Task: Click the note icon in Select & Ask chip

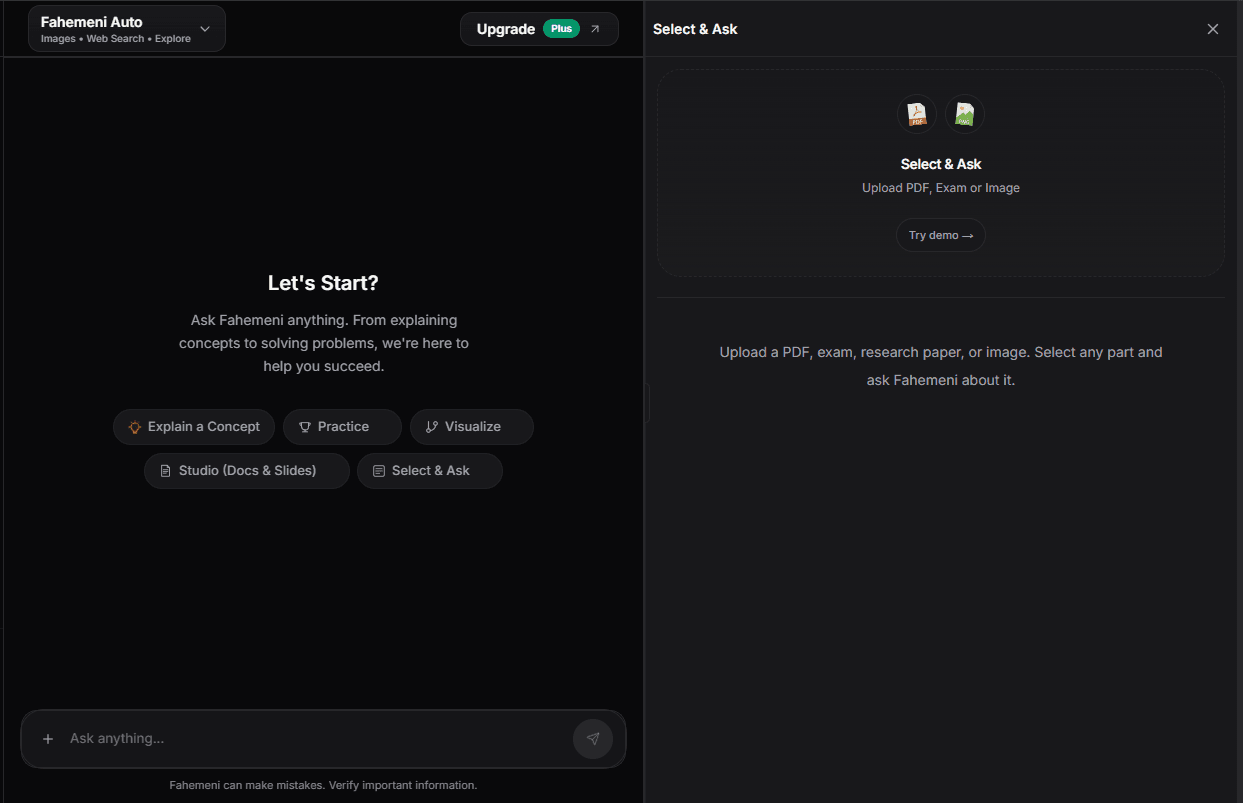Action: (x=379, y=471)
